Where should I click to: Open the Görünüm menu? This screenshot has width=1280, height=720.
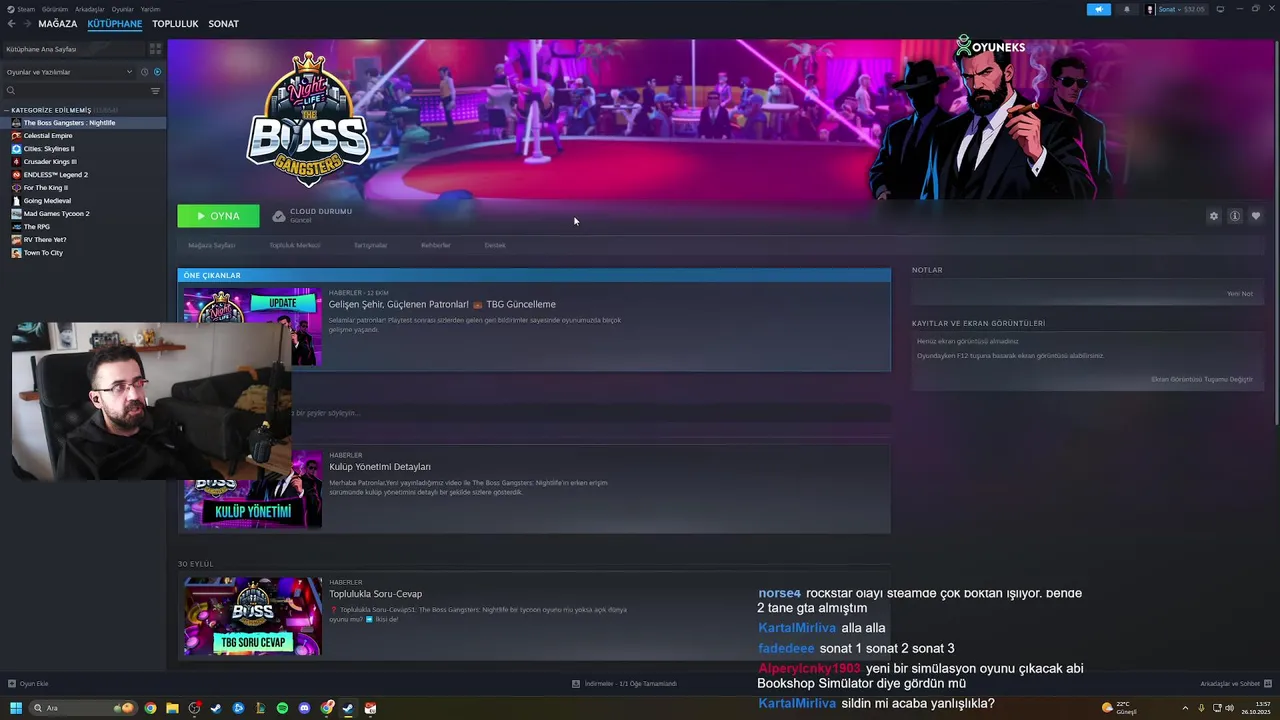click(55, 9)
